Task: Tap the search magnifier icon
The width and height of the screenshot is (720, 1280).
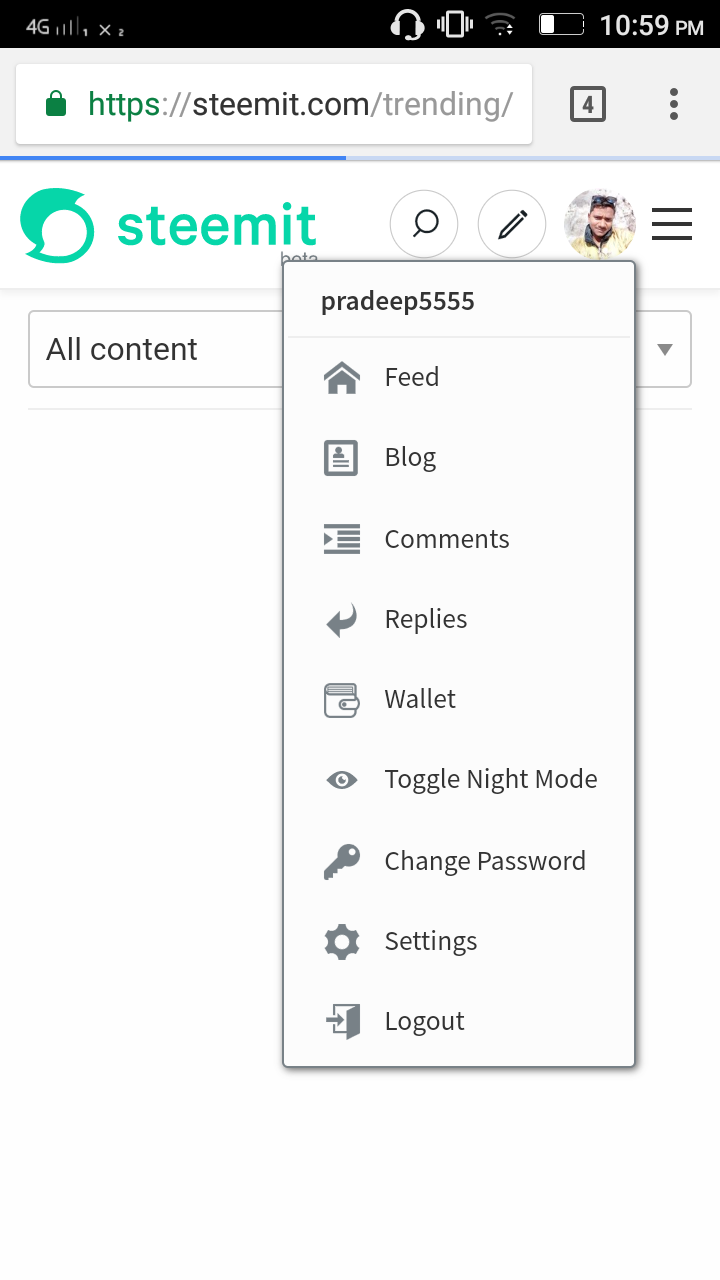Action: pos(424,224)
